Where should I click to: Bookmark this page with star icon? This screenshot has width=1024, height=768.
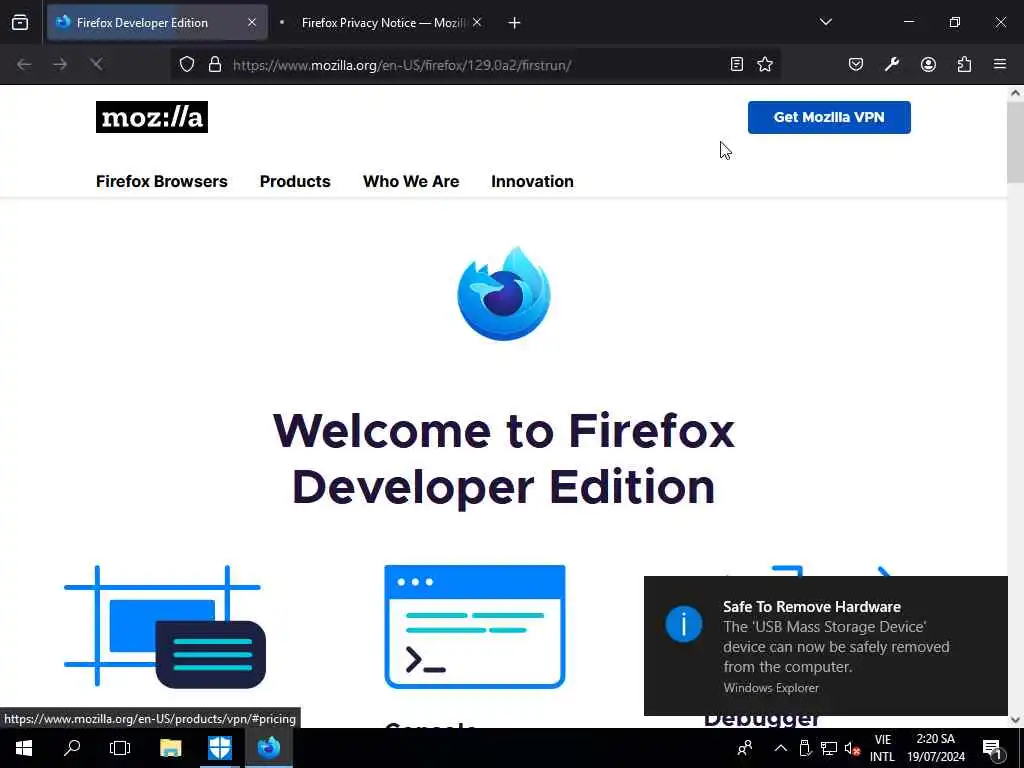point(765,65)
